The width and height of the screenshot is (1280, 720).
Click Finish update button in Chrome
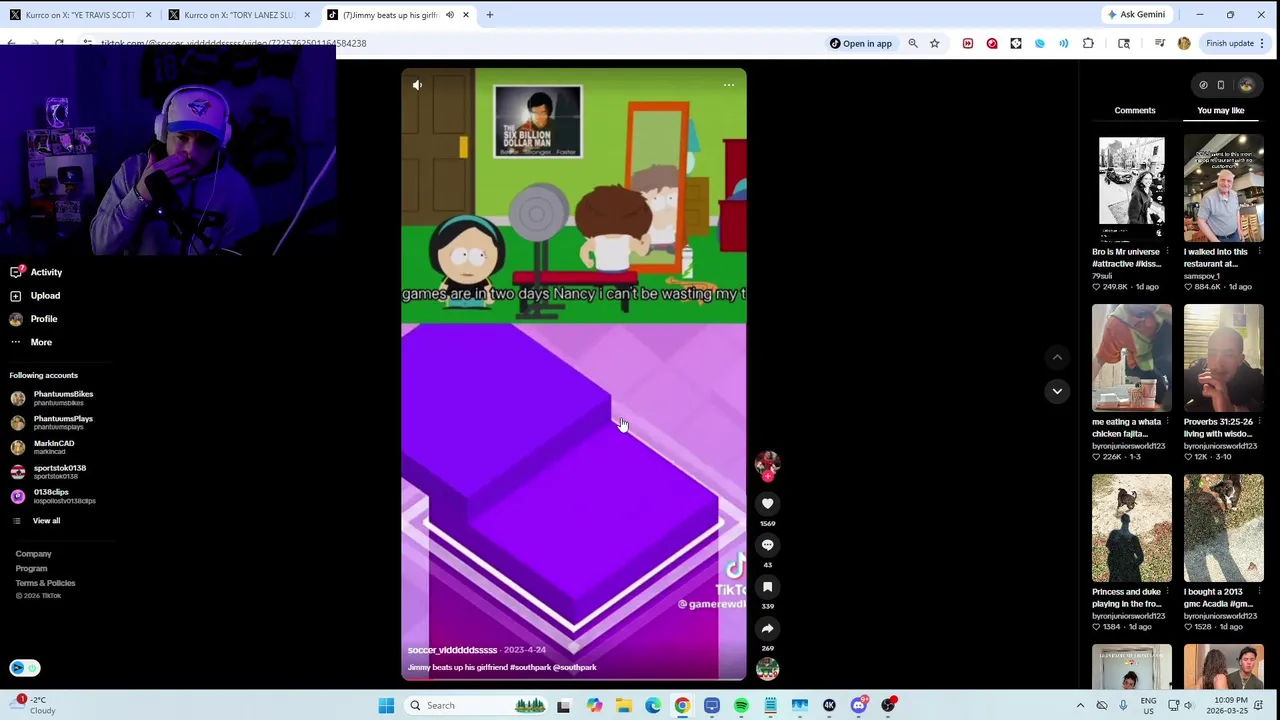(1236, 43)
